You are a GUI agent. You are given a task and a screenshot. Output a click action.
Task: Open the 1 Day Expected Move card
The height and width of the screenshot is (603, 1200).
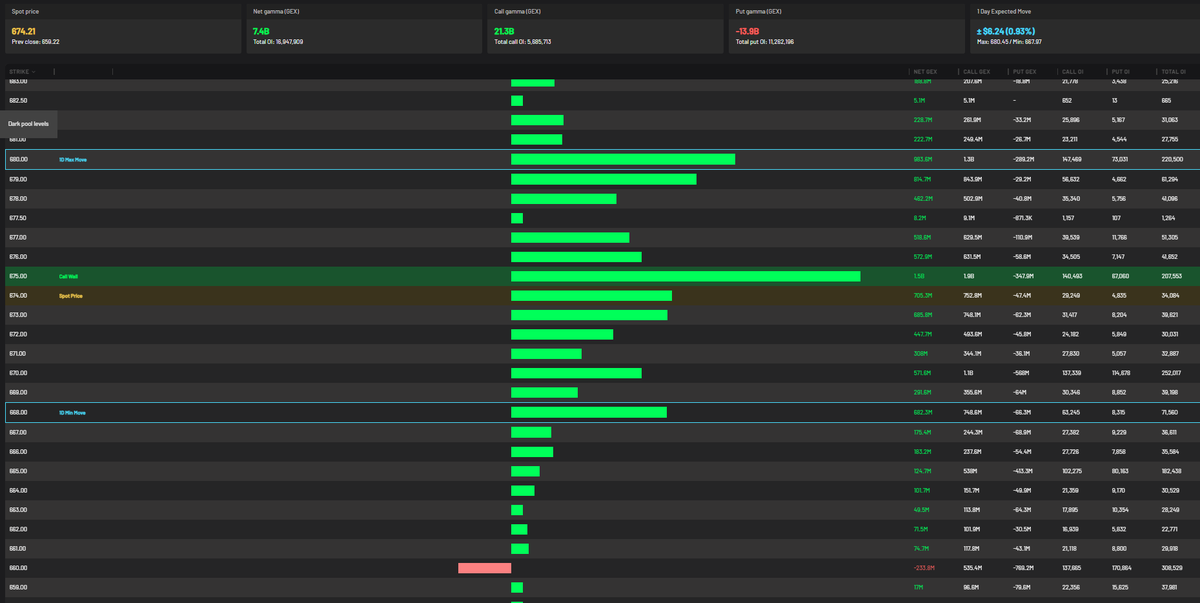[1085, 28]
